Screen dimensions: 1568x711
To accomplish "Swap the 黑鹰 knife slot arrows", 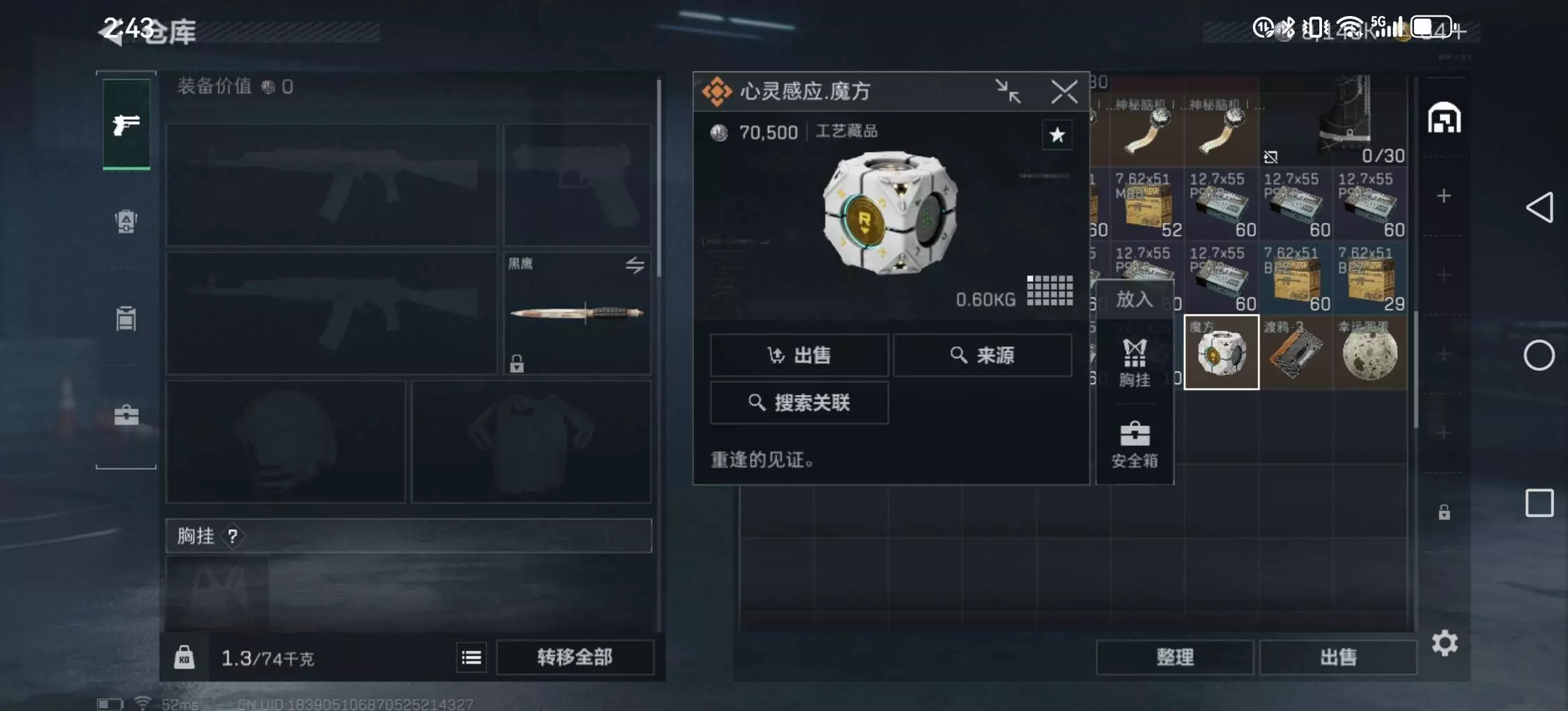I will [634, 265].
